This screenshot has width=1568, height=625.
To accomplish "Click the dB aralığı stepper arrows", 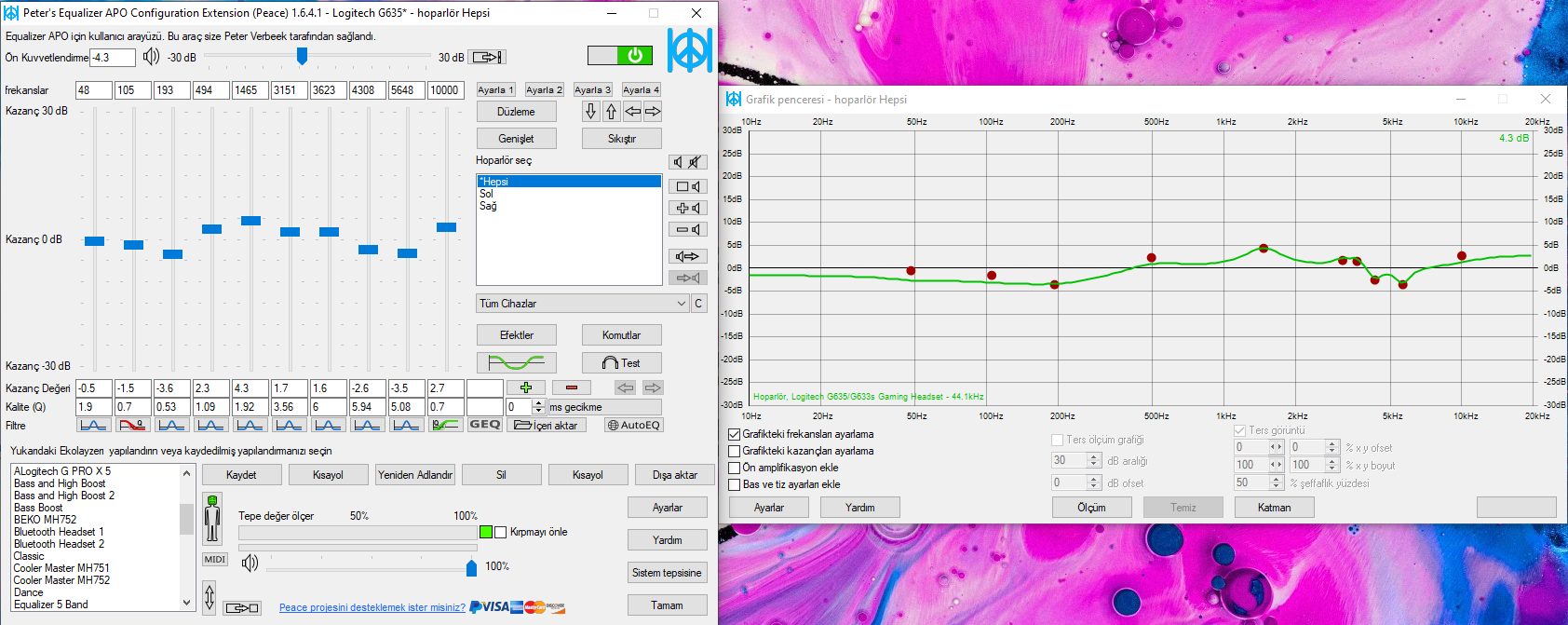I will point(1094,460).
